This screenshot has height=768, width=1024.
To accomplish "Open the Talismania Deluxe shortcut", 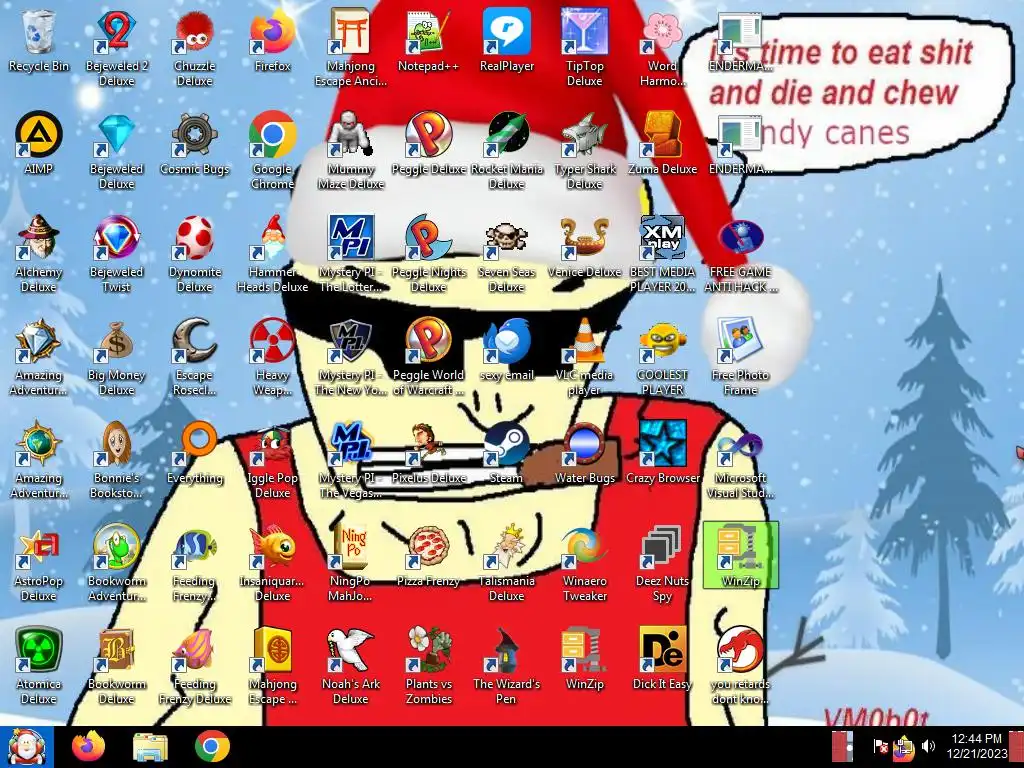I will (507, 564).
